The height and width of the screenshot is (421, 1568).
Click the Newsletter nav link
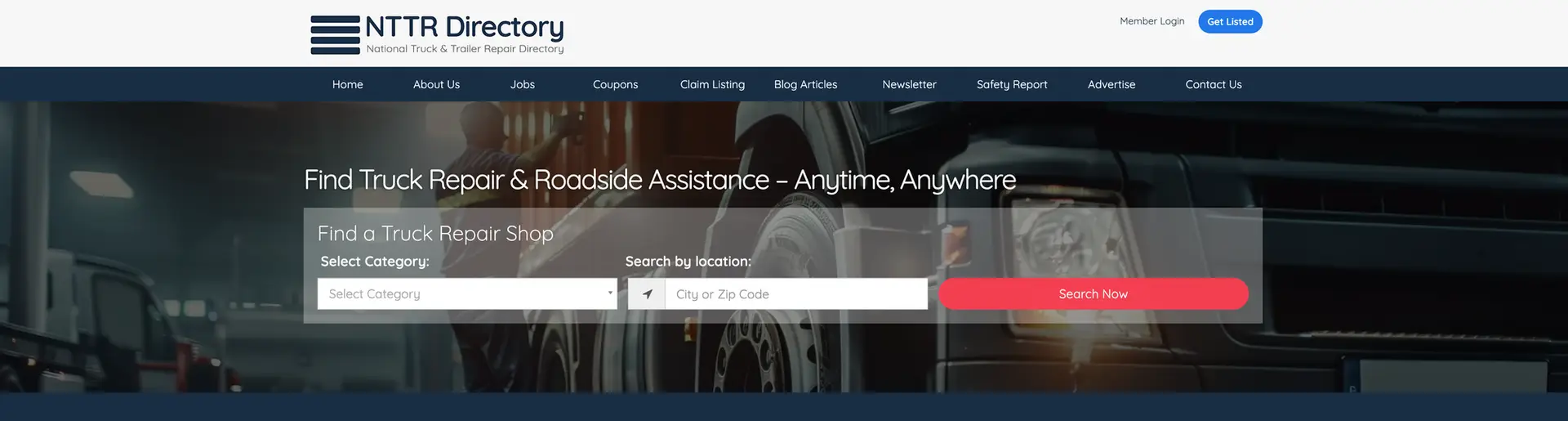(x=909, y=84)
